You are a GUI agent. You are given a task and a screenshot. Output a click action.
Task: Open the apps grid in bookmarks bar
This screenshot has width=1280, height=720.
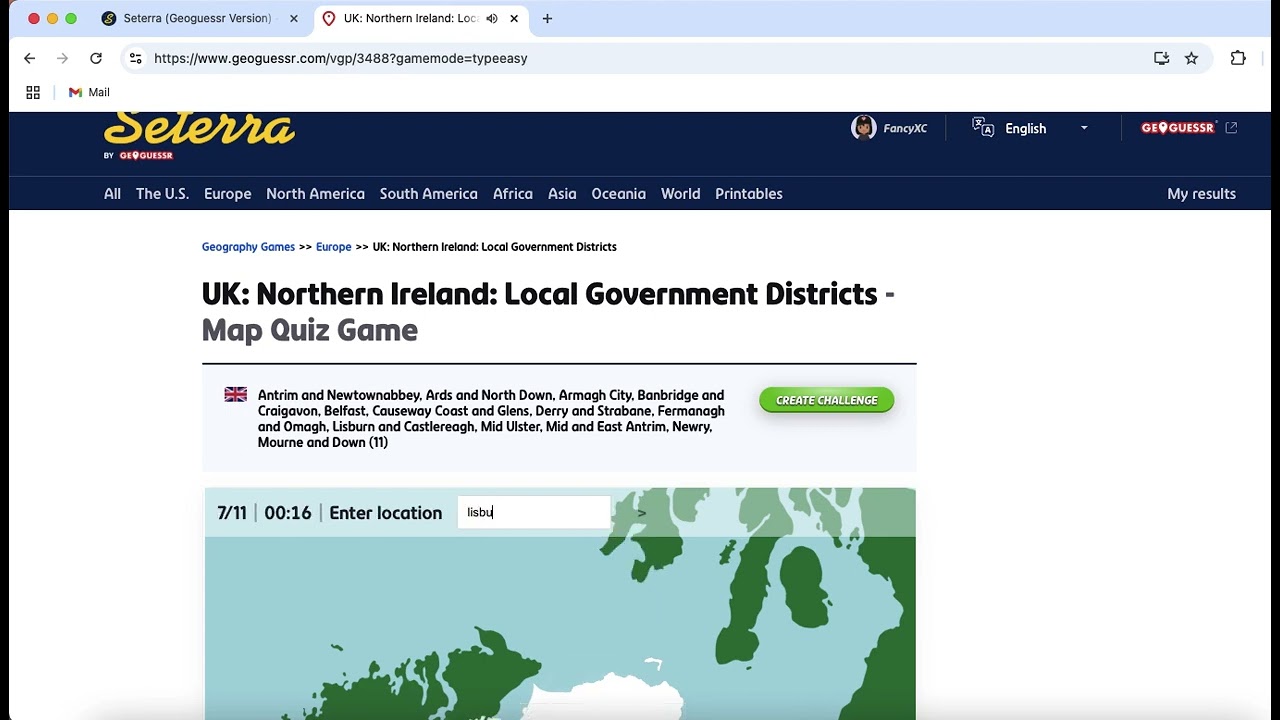(x=33, y=92)
